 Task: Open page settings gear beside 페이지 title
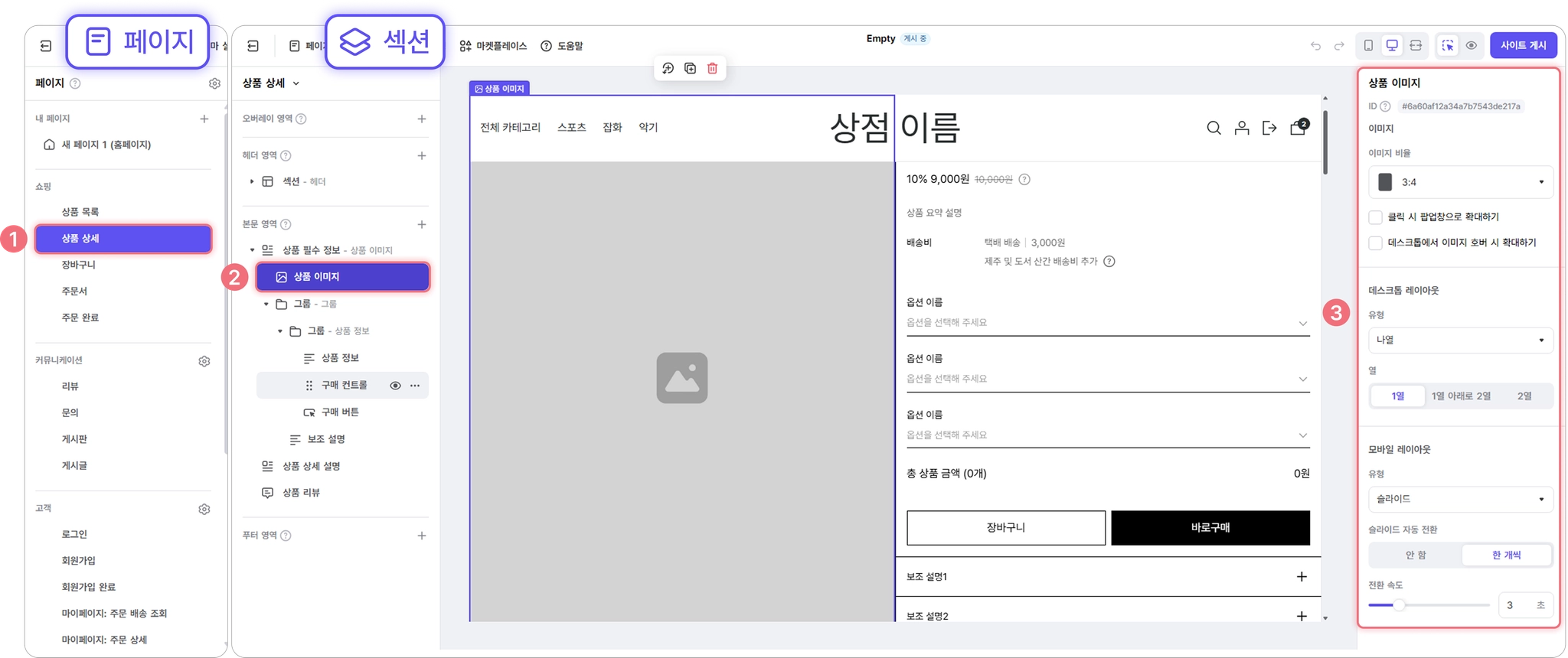coord(214,83)
